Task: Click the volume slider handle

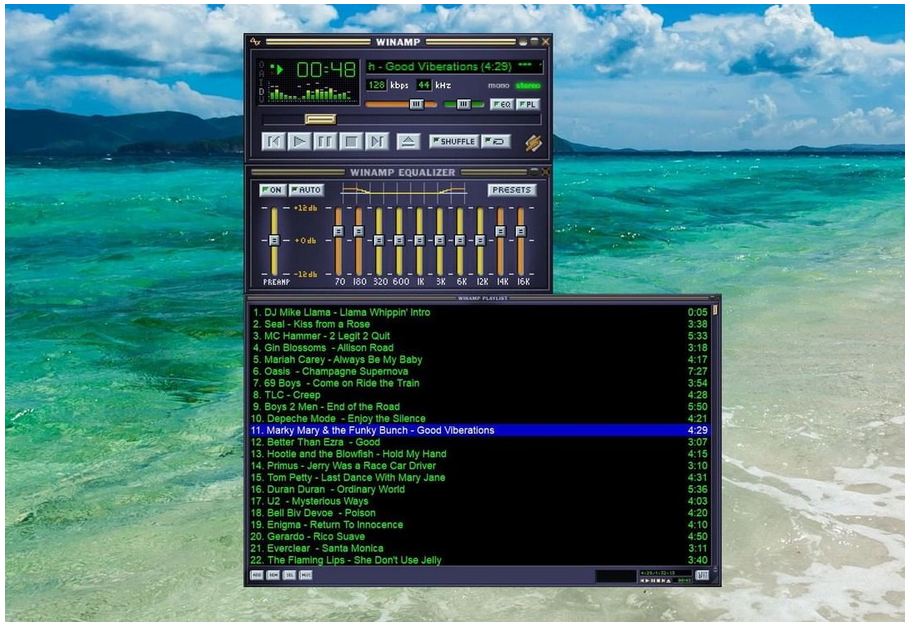Action: point(416,104)
